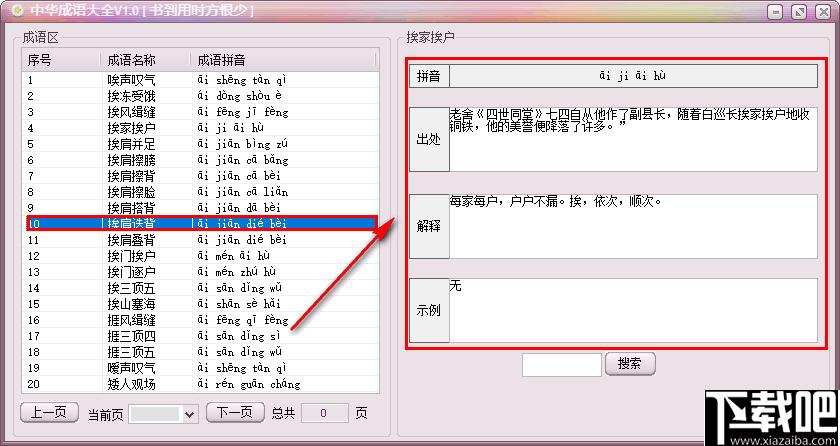Click the 序号 column header
840x446 pixels.
[x=61, y=60]
